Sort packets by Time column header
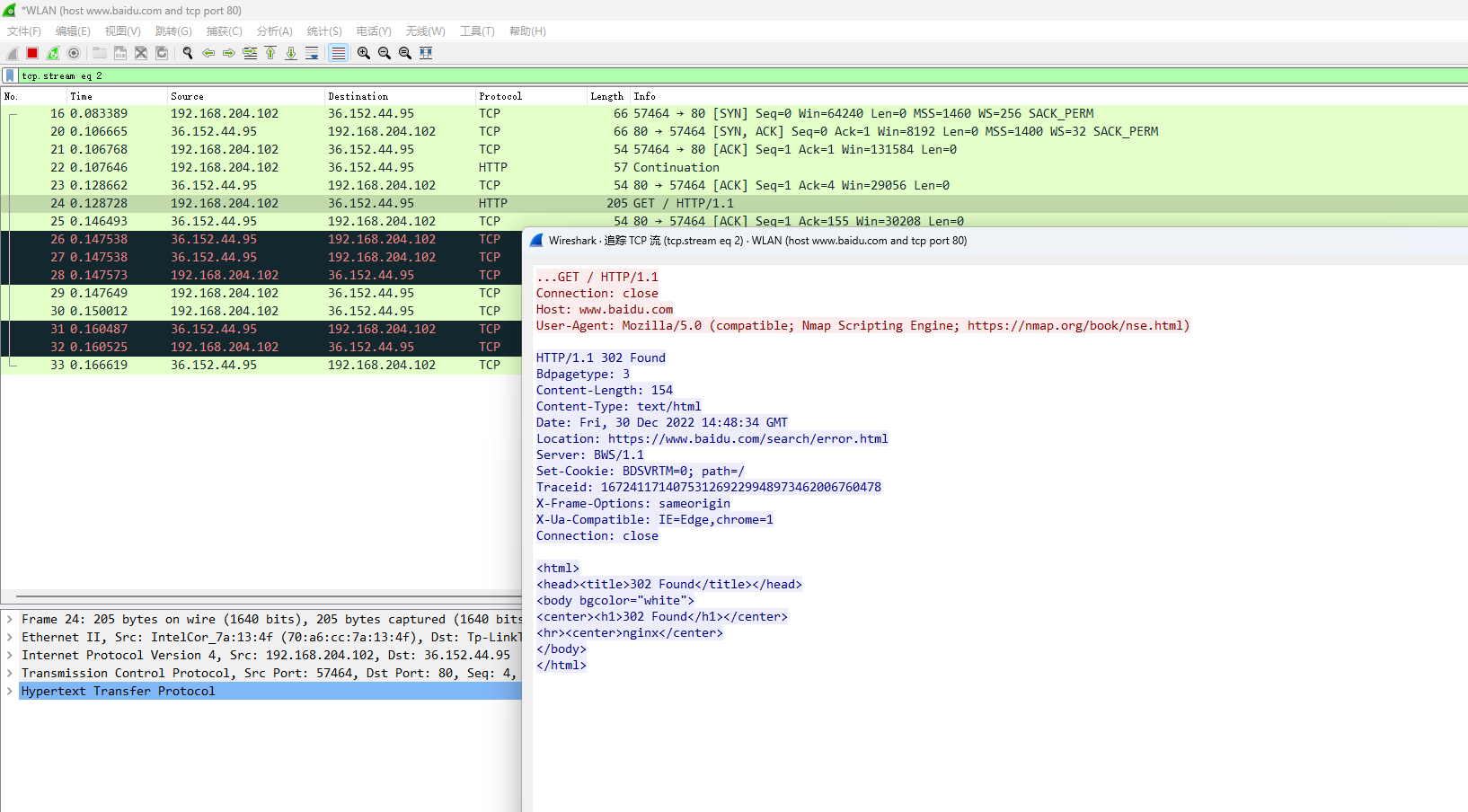1468x812 pixels. (x=118, y=96)
